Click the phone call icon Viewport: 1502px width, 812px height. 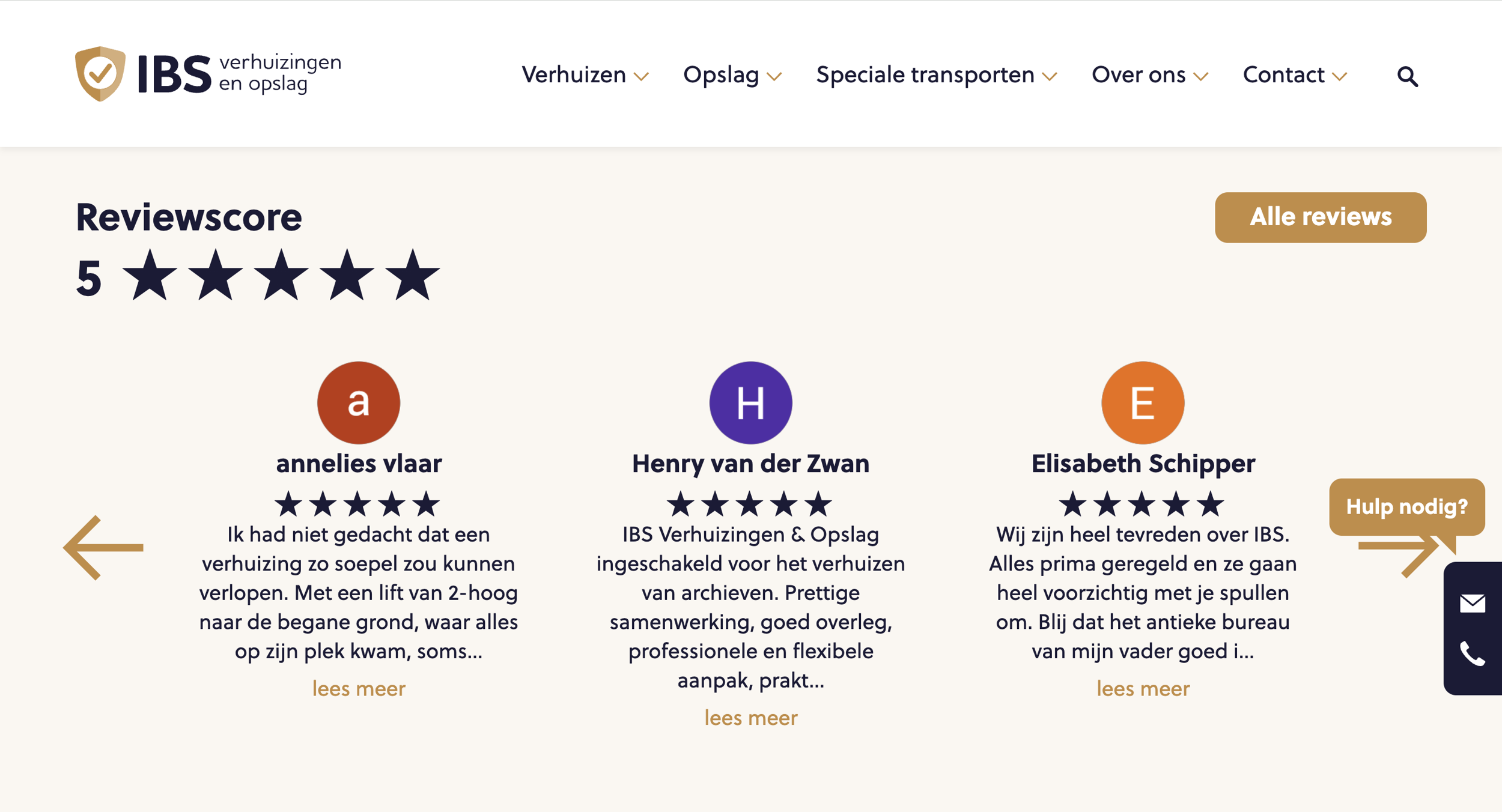[1472, 654]
